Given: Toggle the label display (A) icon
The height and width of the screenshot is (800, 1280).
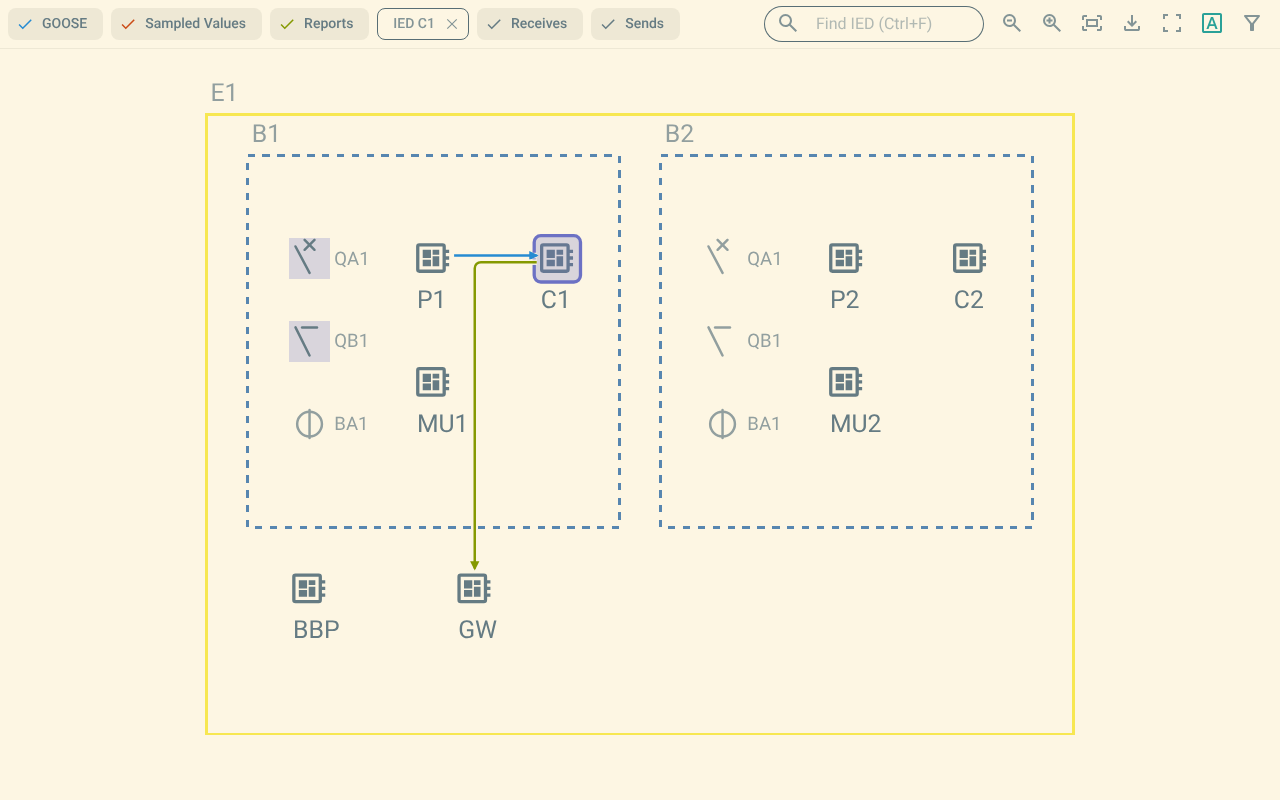Looking at the screenshot, I should [1212, 23].
